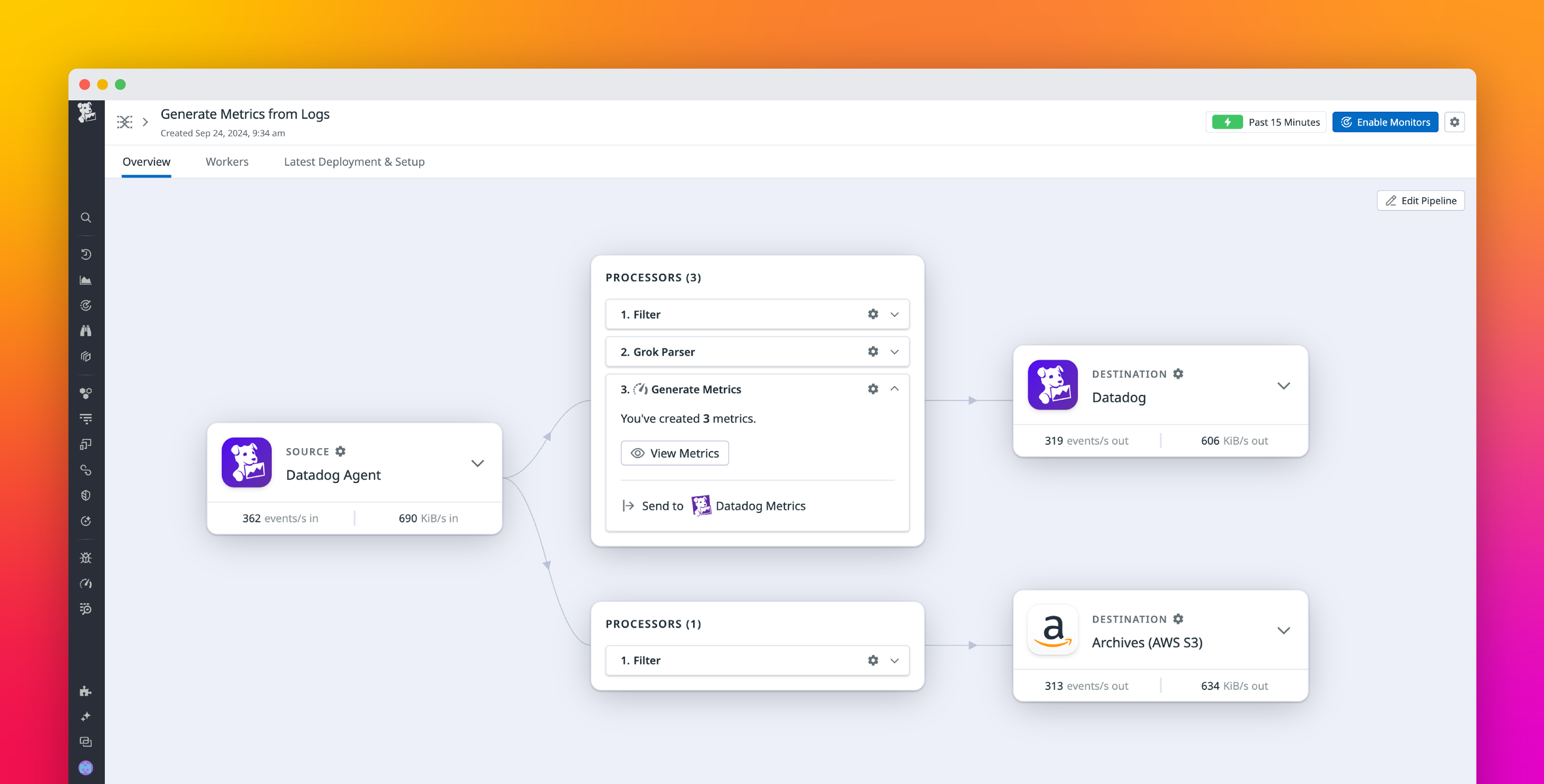Viewport: 1544px width, 784px height.
Task: Open the search tool in the sidebar
Action: (x=86, y=218)
